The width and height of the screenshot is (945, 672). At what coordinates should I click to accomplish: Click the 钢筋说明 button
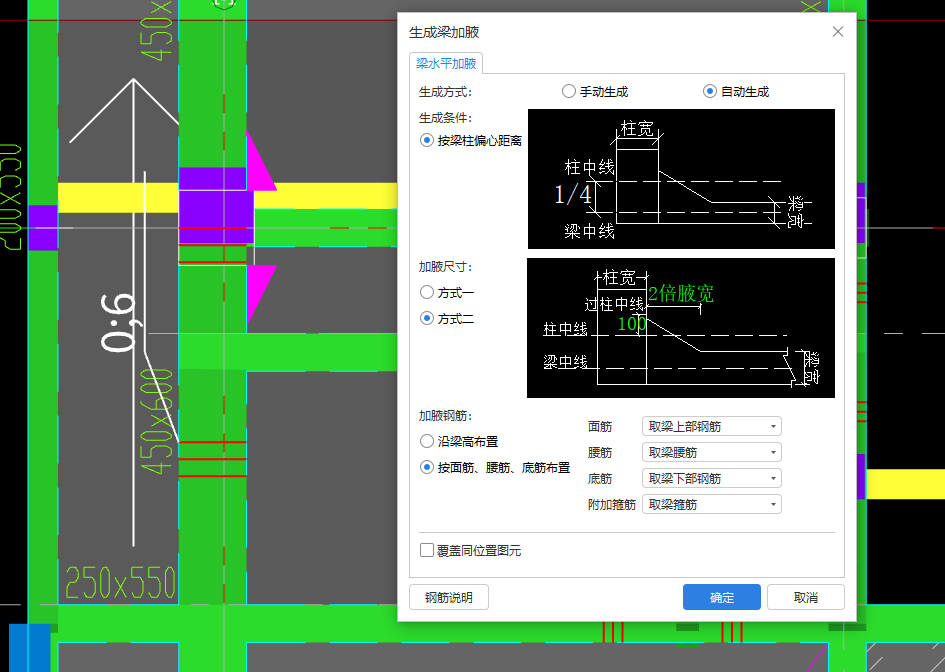click(x=449, y=597)
